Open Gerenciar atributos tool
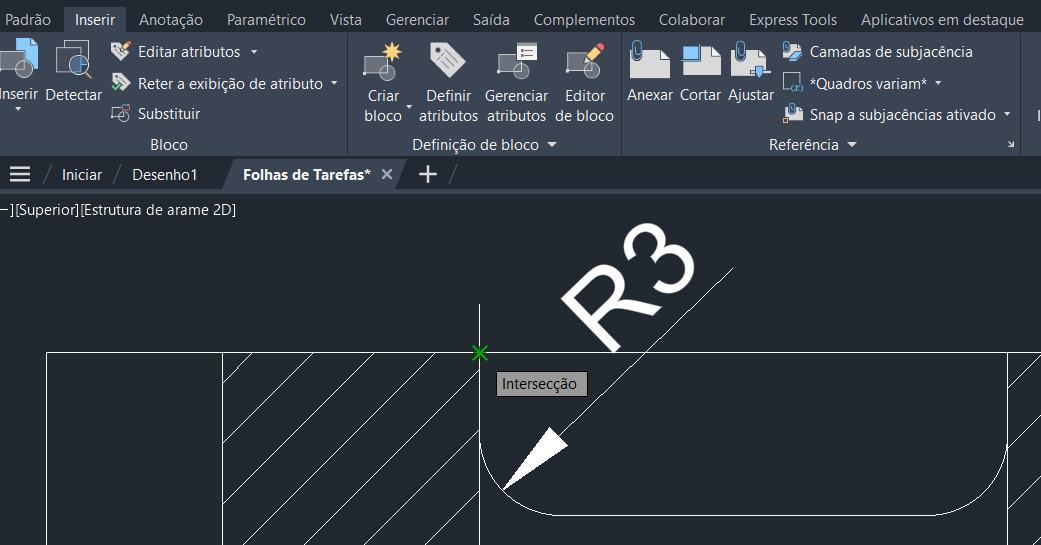 516,62
